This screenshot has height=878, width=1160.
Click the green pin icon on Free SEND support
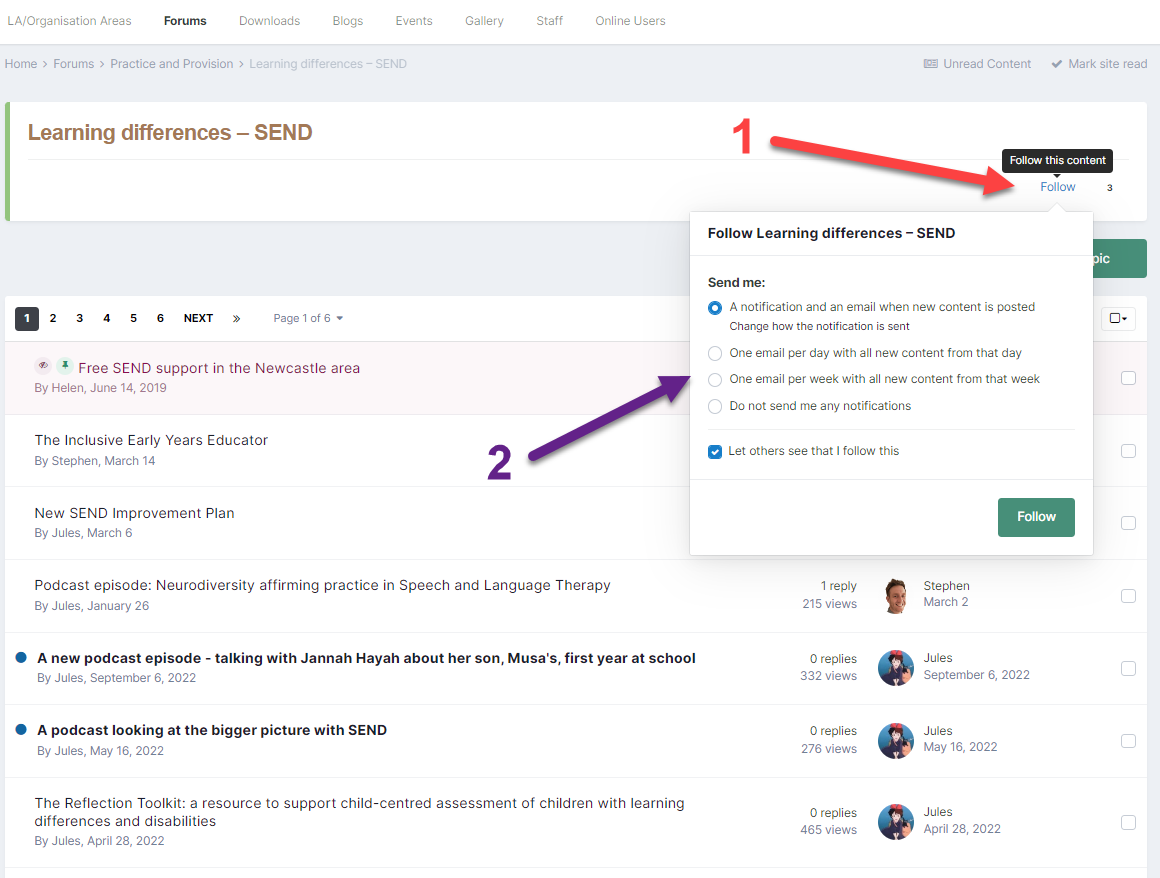point(65,365)
